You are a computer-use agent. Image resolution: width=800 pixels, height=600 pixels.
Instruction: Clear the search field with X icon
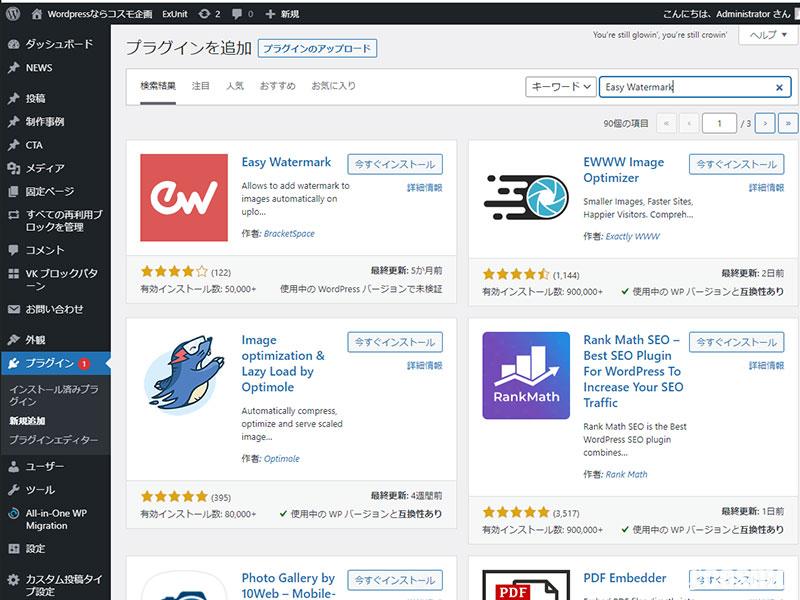tap(779, 87)
